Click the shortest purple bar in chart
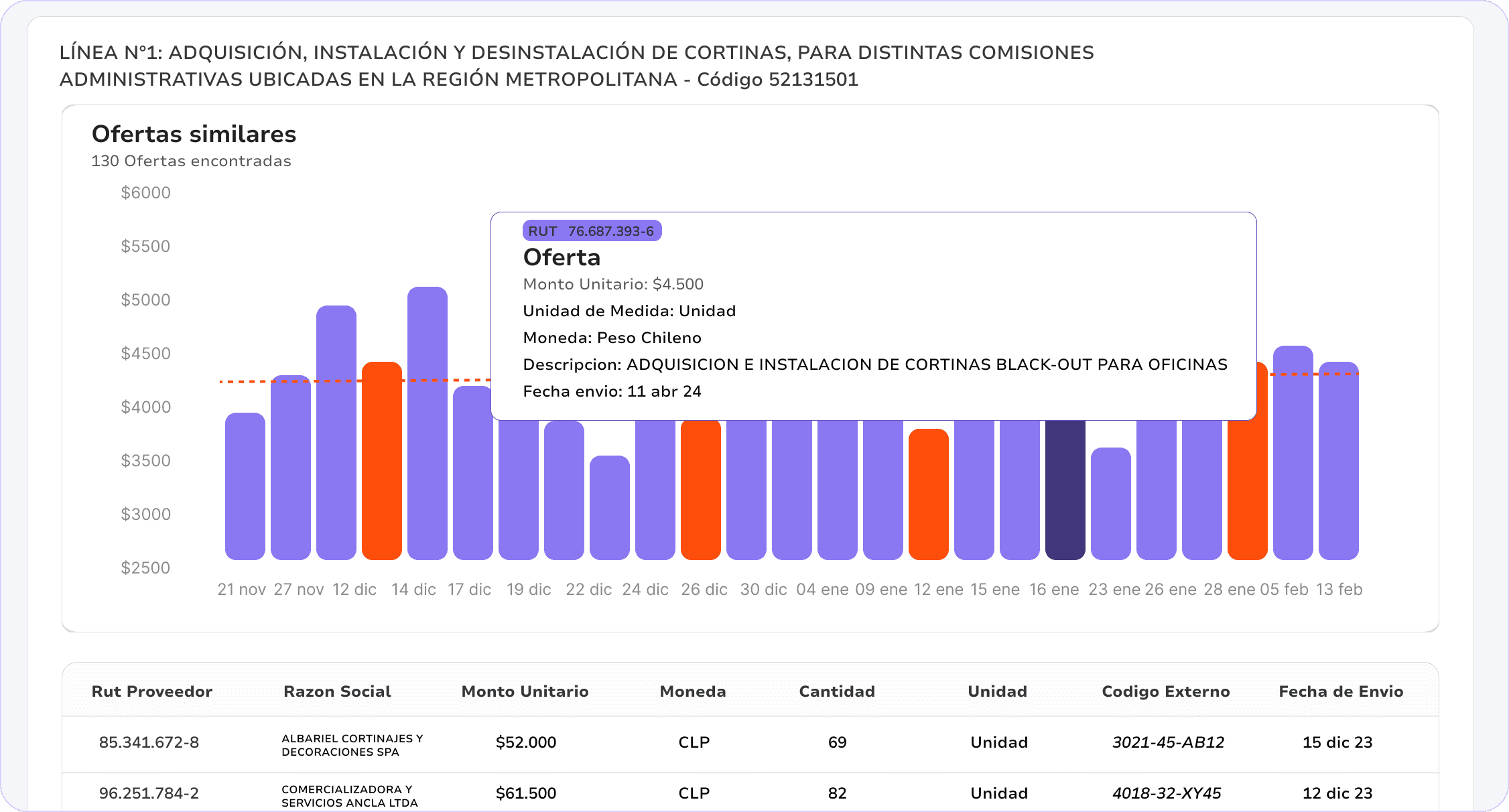Viewport: 1509px width, 812px height. tap(610, 508)
